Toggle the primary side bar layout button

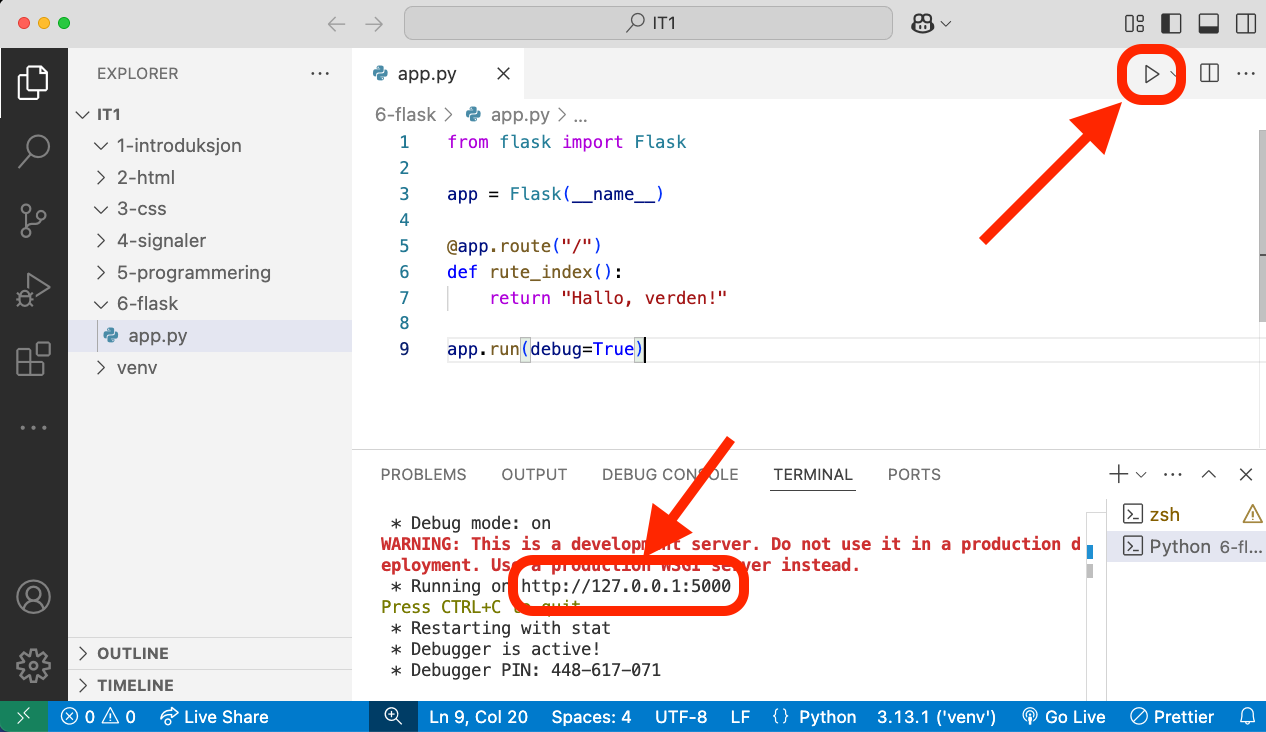tap(1170, 23)
